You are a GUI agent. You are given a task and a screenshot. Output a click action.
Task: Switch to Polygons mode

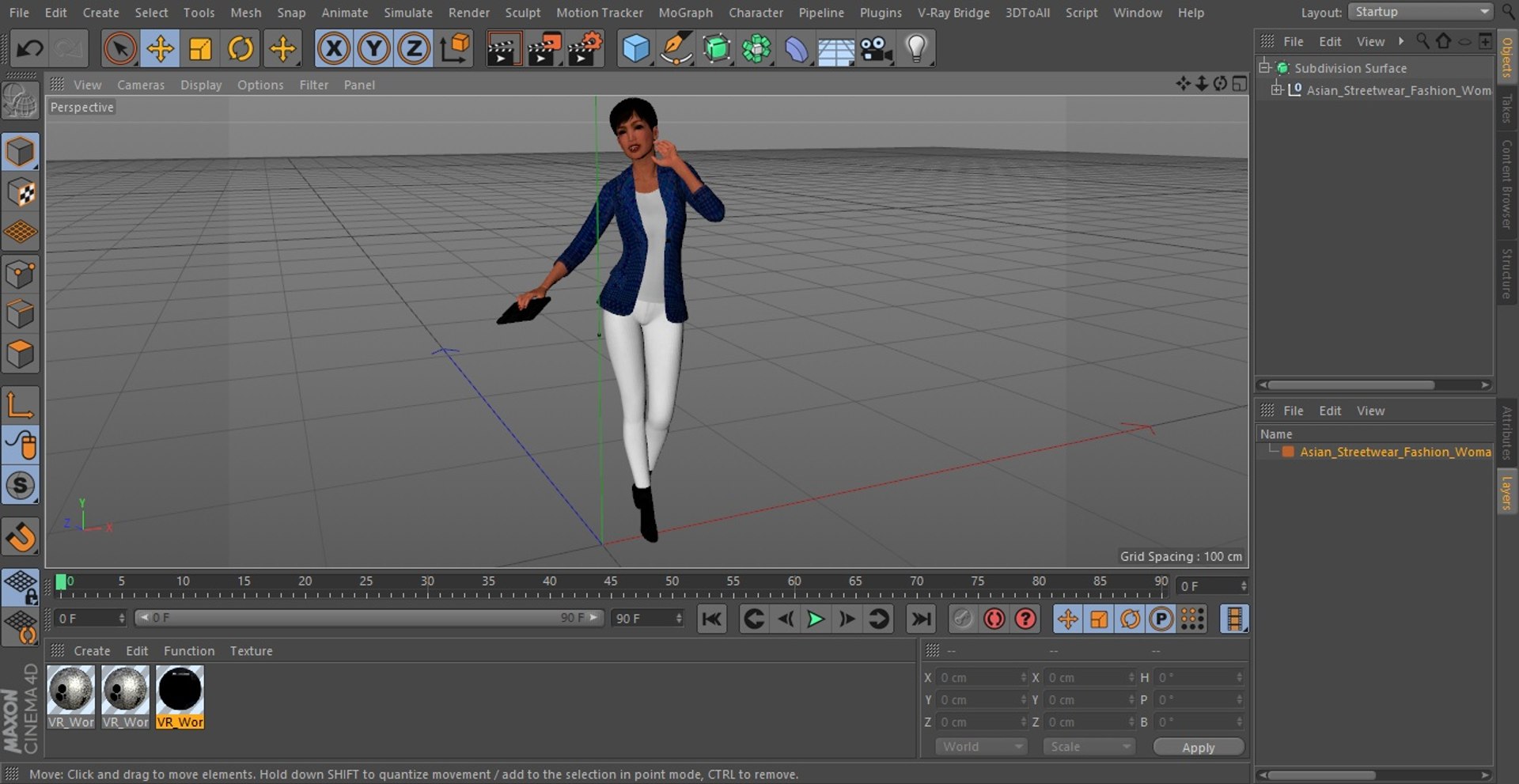point(20,354)
